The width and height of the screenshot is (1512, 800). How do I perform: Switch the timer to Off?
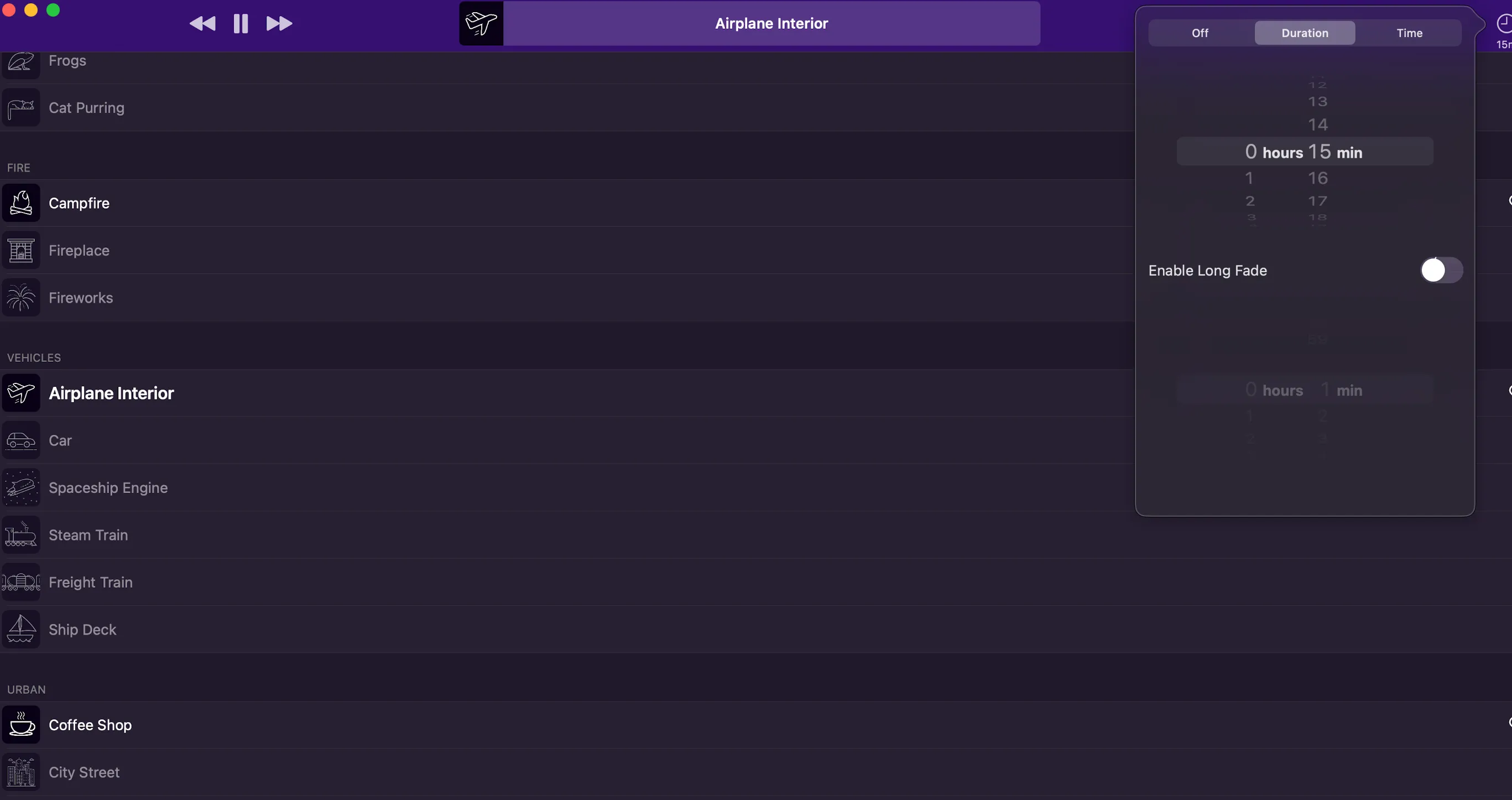1200,33
